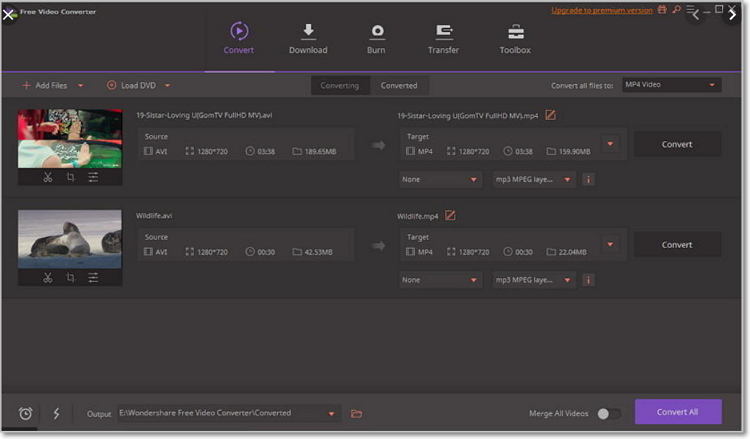This screenshot has width=750, height=439.
Task: Click the info icon in Wildlife row
Action: (x=588, y=280)
